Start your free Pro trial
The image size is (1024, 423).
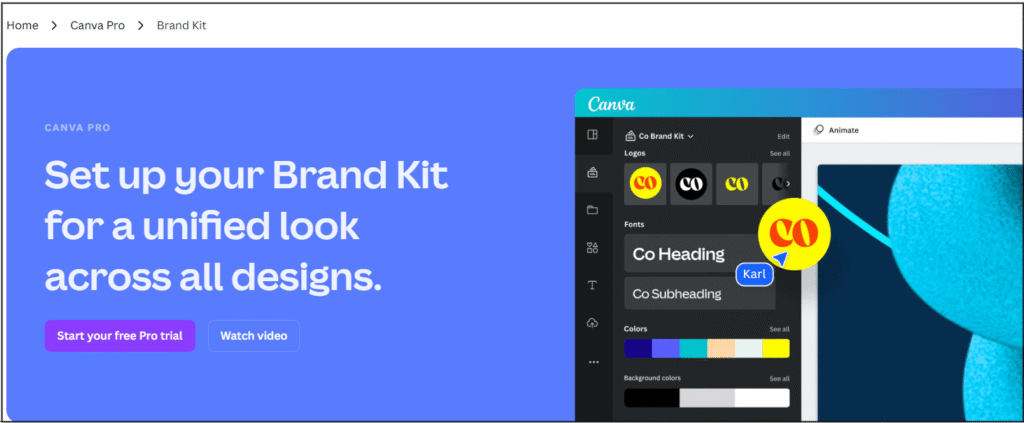coord(120,336)
